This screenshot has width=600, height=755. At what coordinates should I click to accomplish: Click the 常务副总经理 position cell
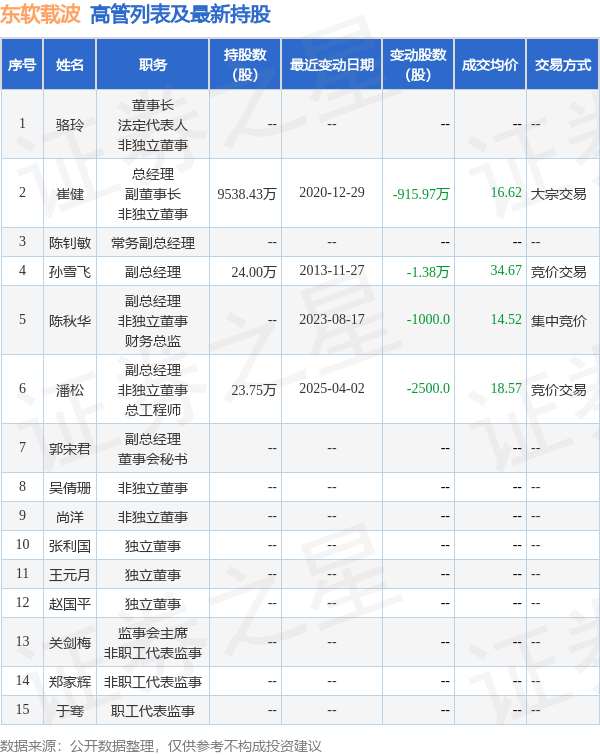coord(153,243)
